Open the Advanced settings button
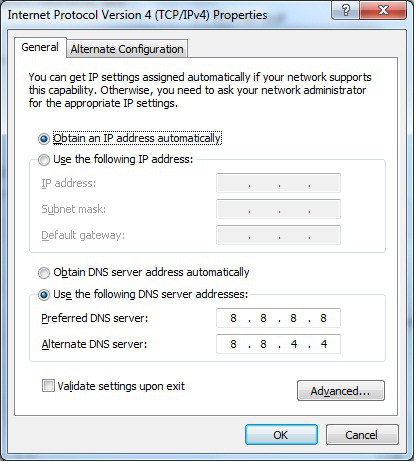416x462 pixels. pyautogui.click(x=341, y=391)
